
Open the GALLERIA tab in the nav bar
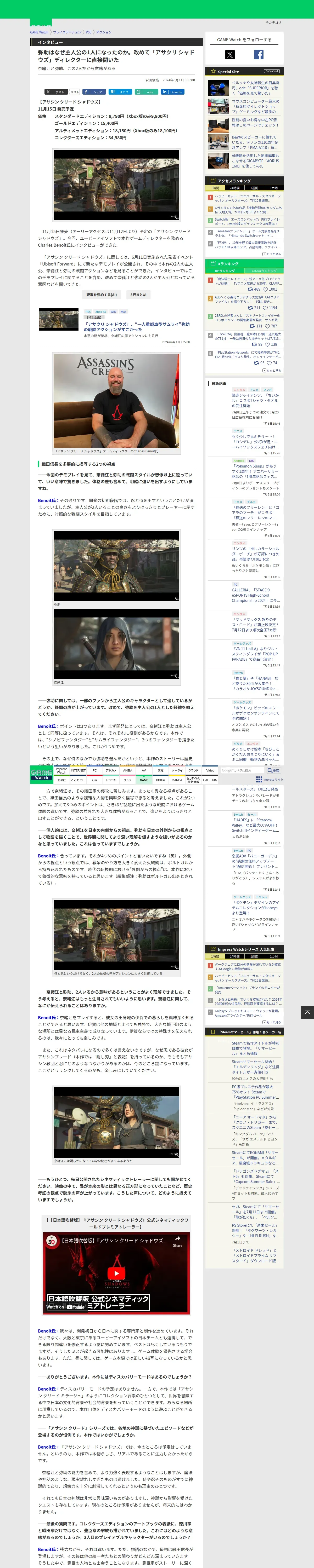pyautogui.click(x=210, y=780)
